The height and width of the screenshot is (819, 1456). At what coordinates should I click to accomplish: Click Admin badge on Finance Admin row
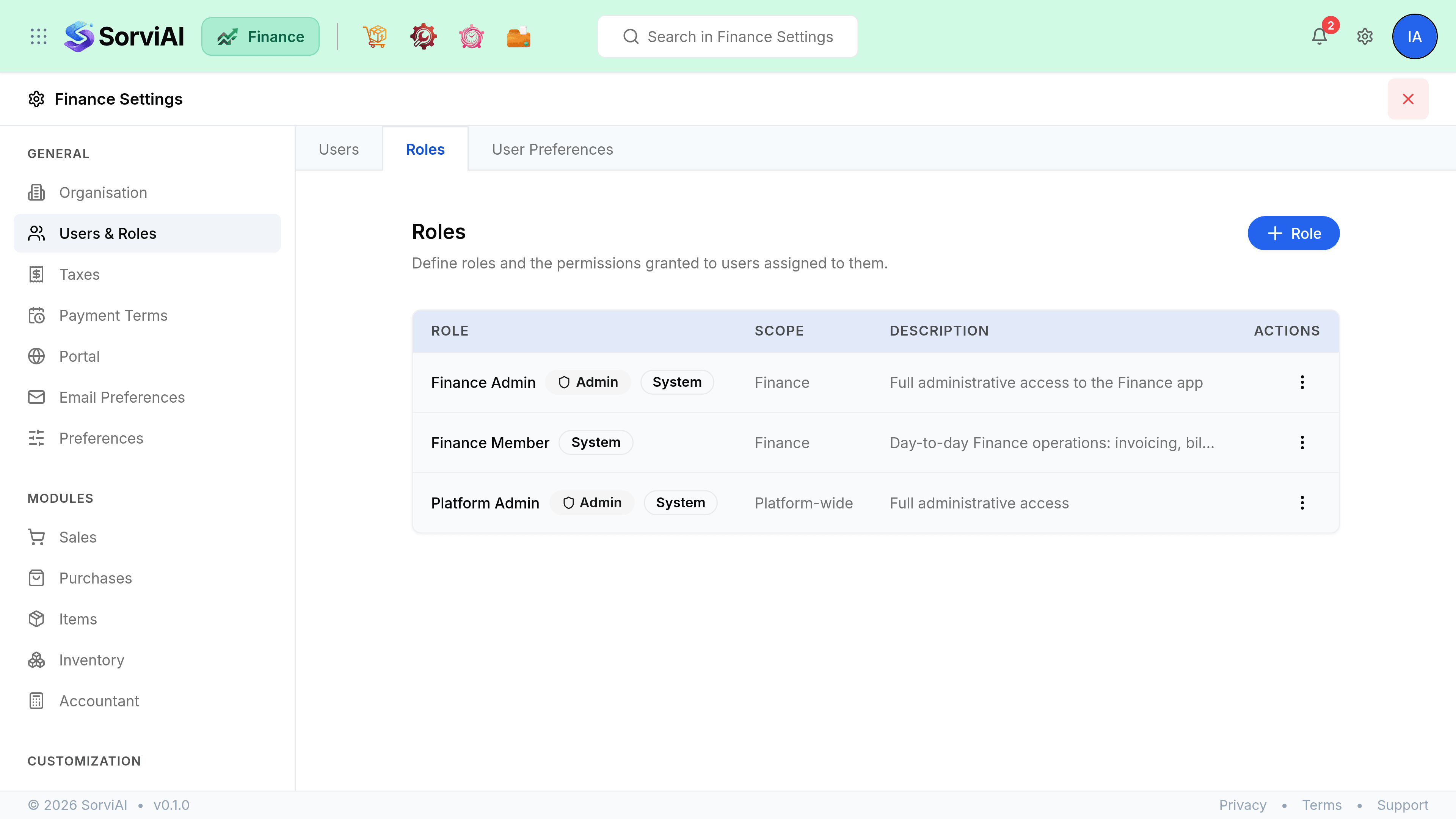(588, 382)
